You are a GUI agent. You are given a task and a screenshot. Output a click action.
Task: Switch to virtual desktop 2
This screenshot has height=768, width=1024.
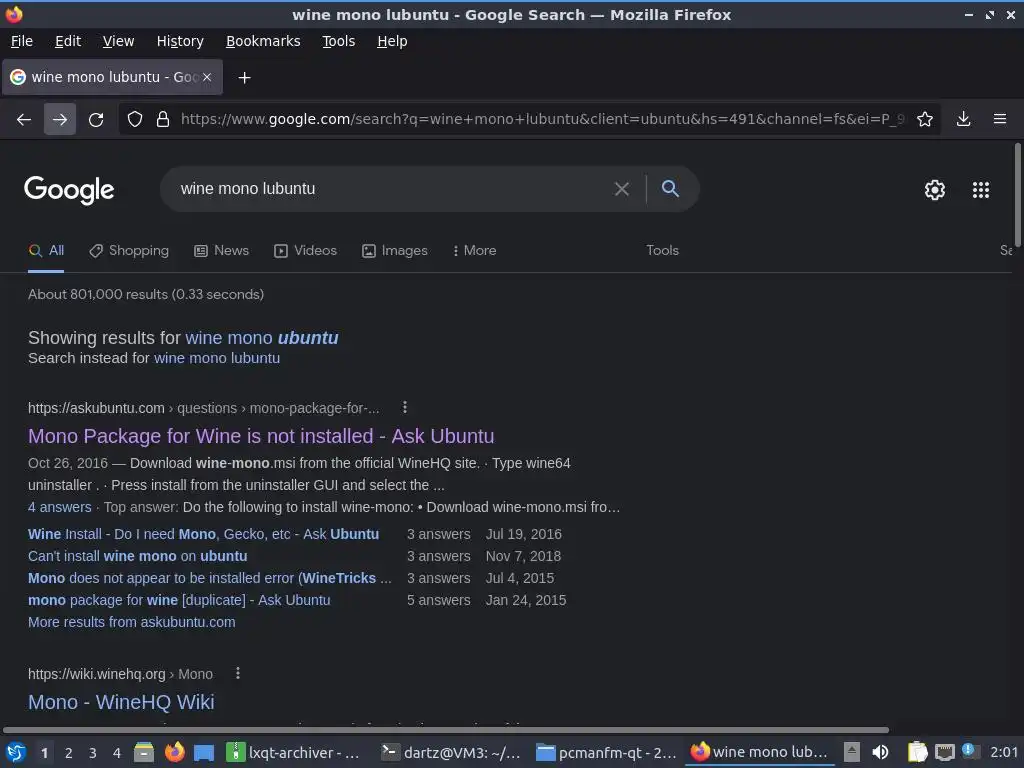point(69,753)
